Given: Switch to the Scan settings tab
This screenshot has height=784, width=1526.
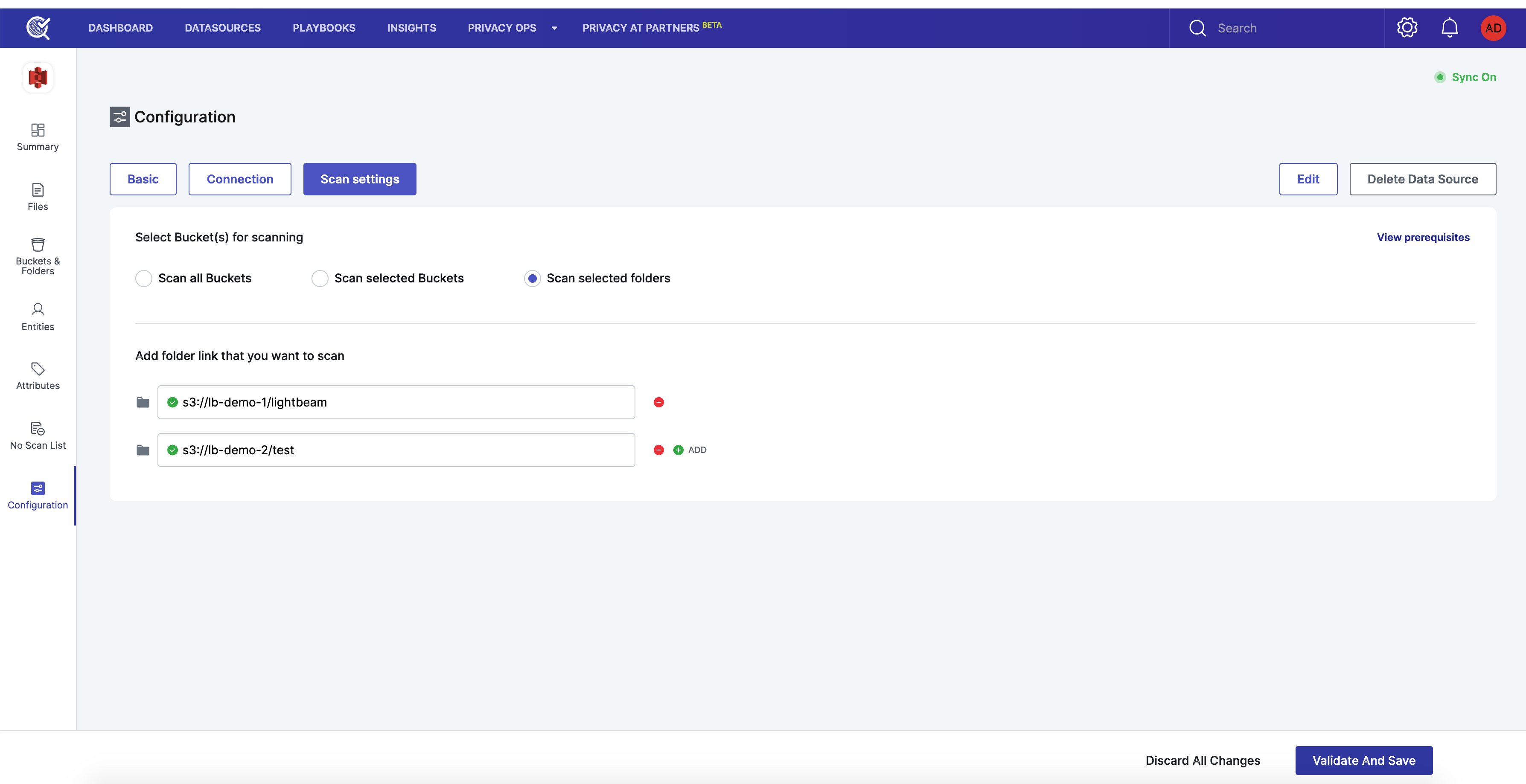Looking at the screenshot, I should point(360,179).
